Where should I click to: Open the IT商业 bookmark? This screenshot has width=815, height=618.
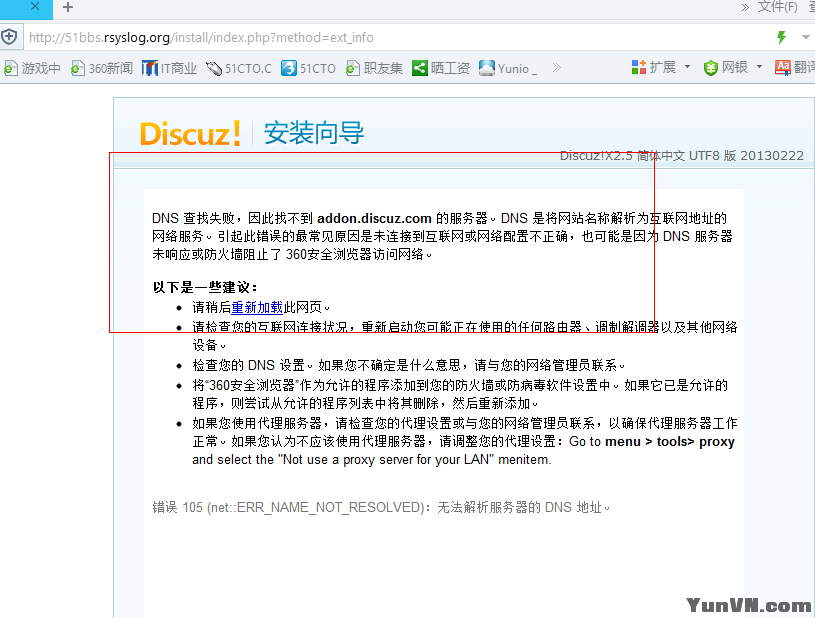(x=169, y=68)
